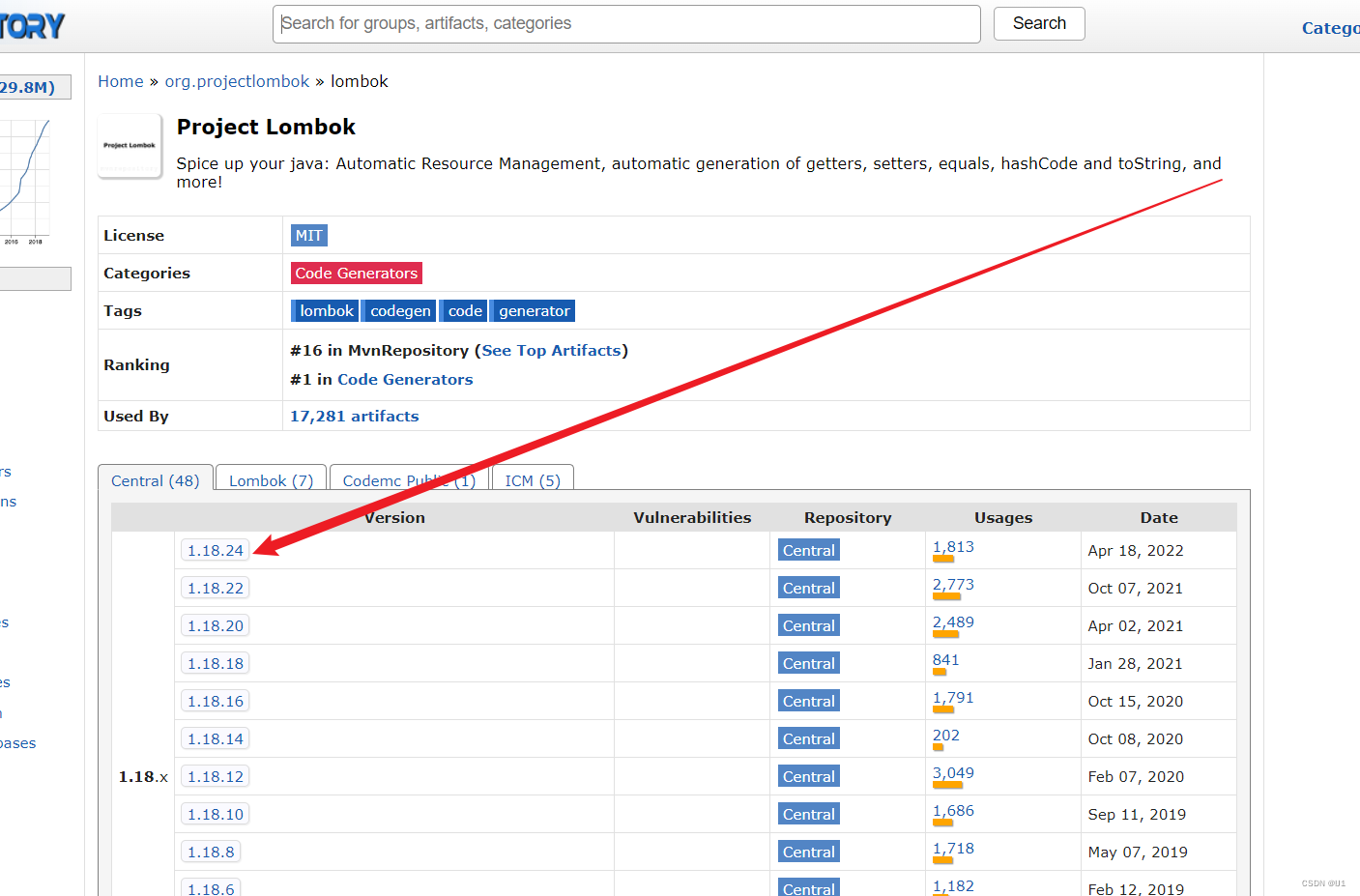Switch to the ICM (5) tab
The height and width of the screenshot is (896, 1360).
(x=533, y=480)
